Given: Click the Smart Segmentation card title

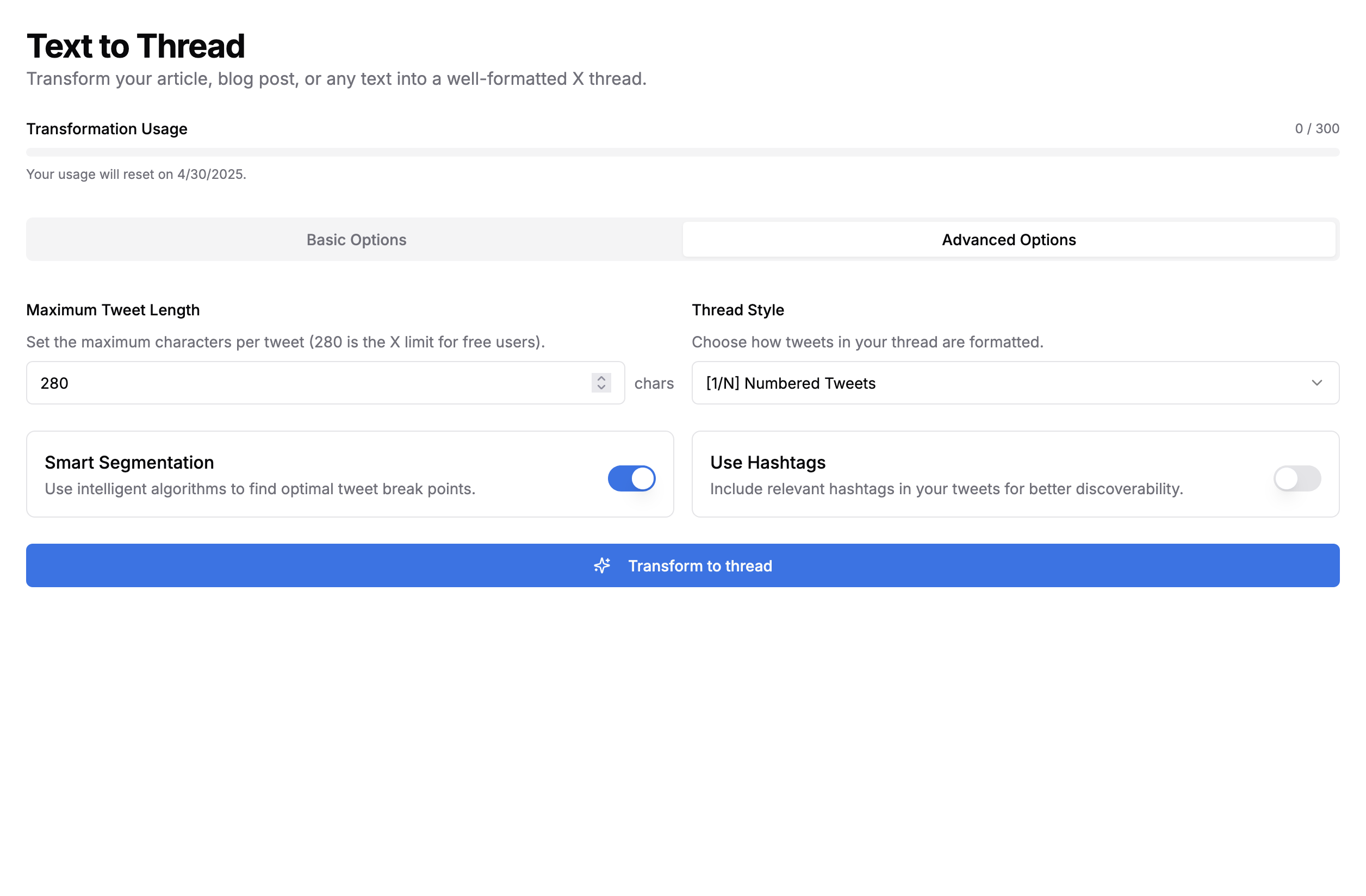Looking at the screenshot, I should 129,462.
